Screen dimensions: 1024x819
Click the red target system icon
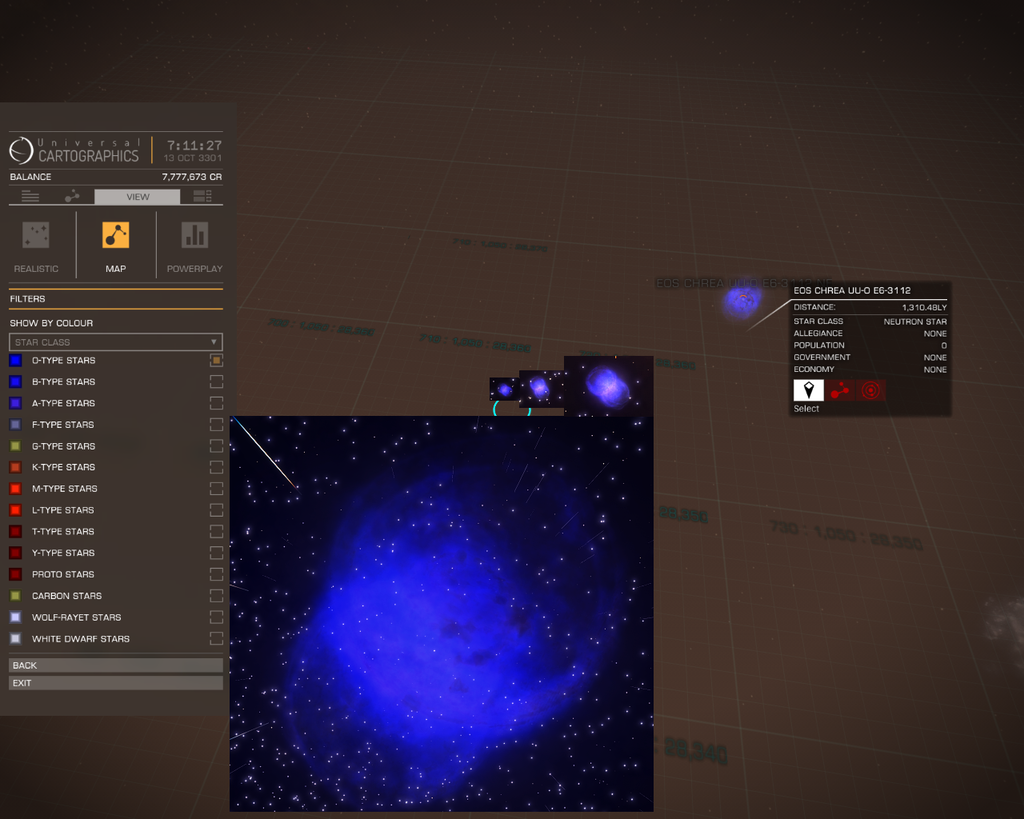click(x=871, y=391)
